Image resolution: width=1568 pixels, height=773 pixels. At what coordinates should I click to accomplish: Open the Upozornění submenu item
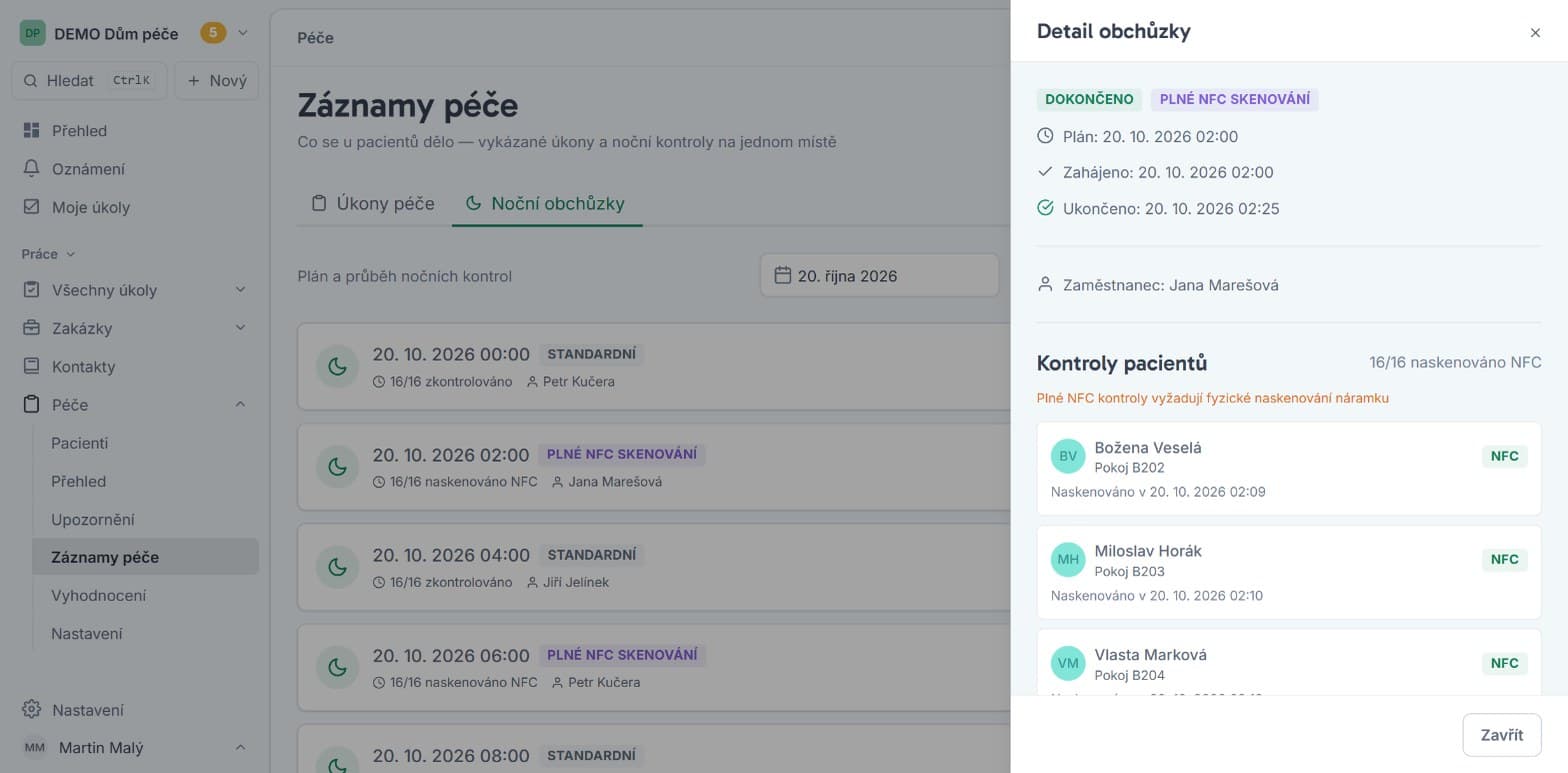point(93,519)
